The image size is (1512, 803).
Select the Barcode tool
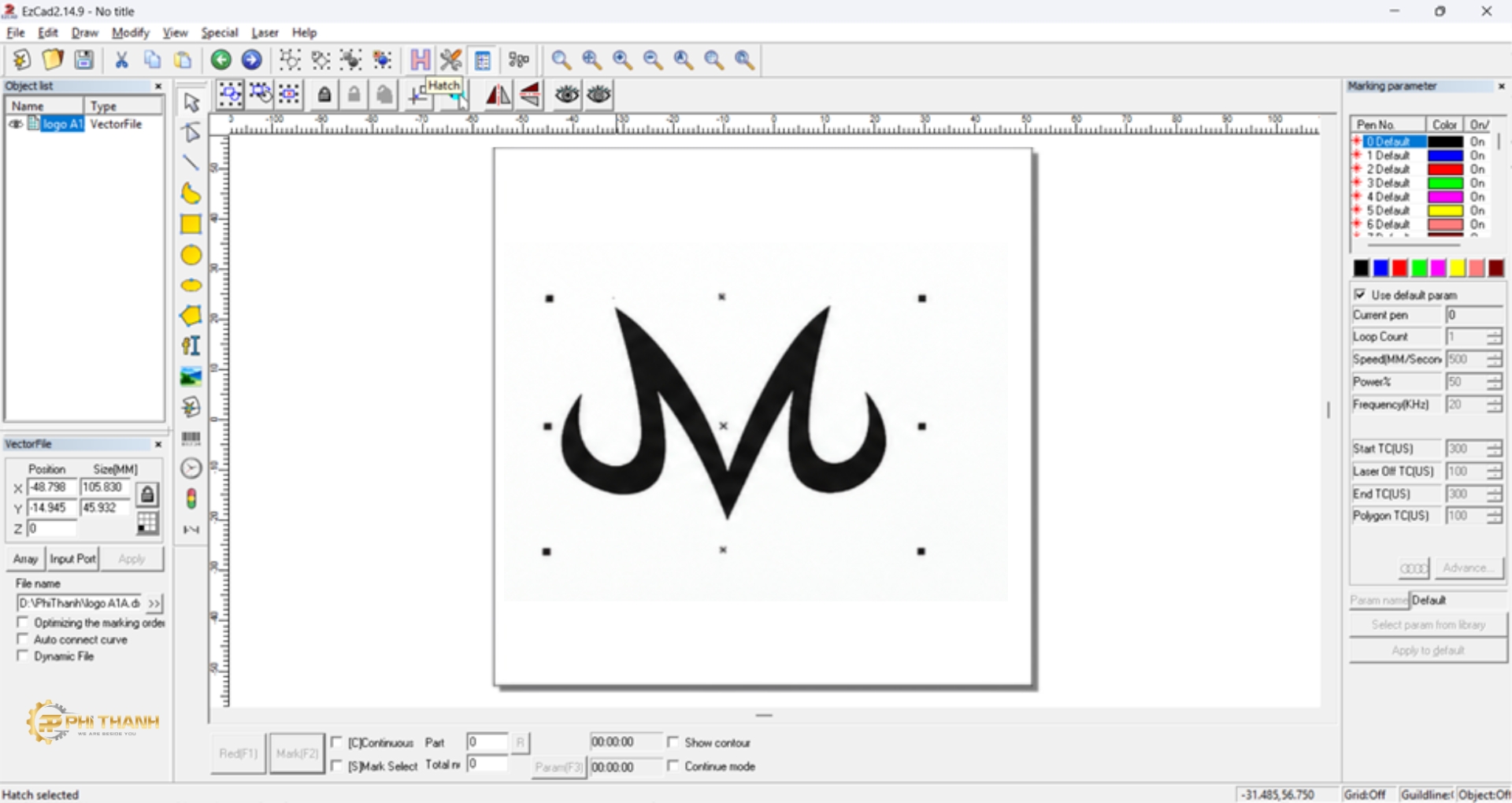[x=191, y=438]
